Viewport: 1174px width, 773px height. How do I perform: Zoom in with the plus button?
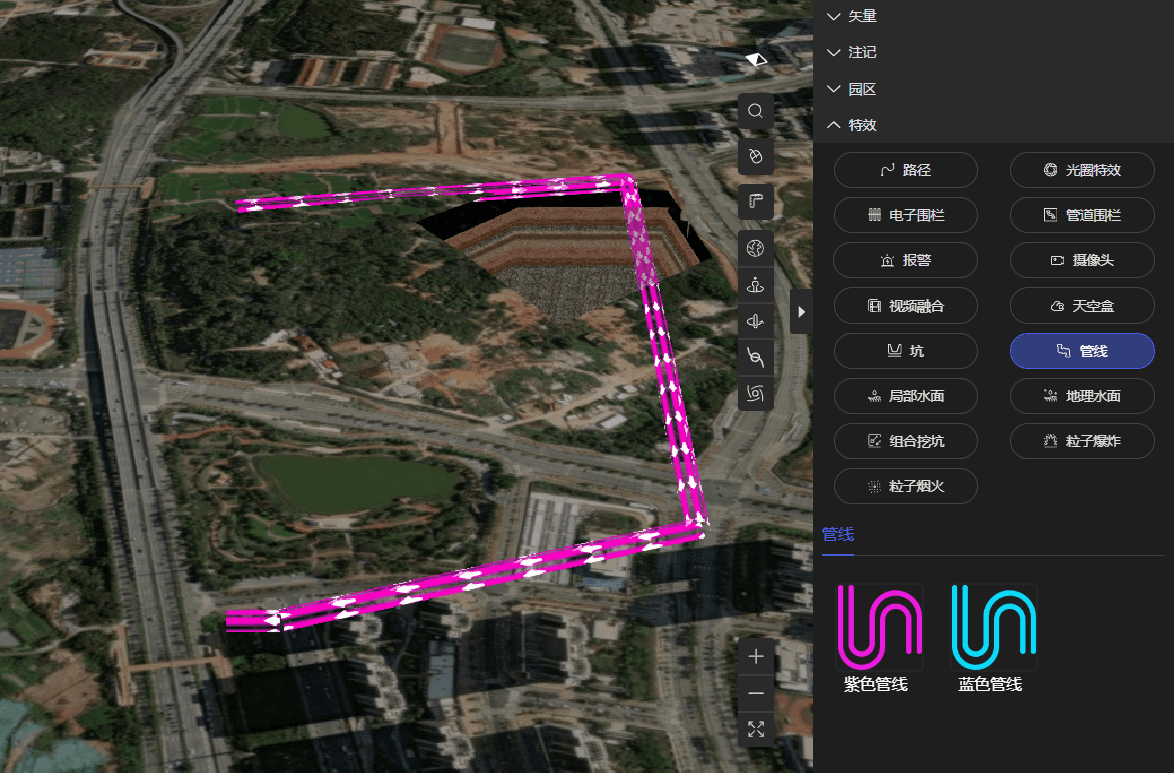pyautogui.click(x=756, y=657)
